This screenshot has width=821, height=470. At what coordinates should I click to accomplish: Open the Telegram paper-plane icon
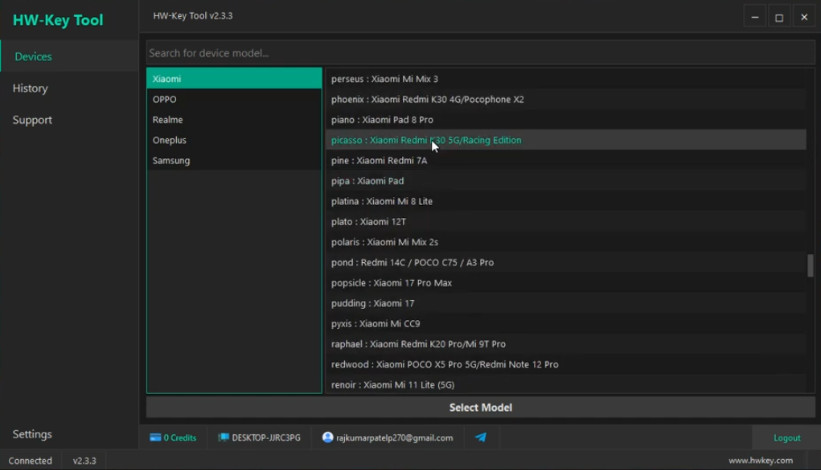(x=481, y=437)
